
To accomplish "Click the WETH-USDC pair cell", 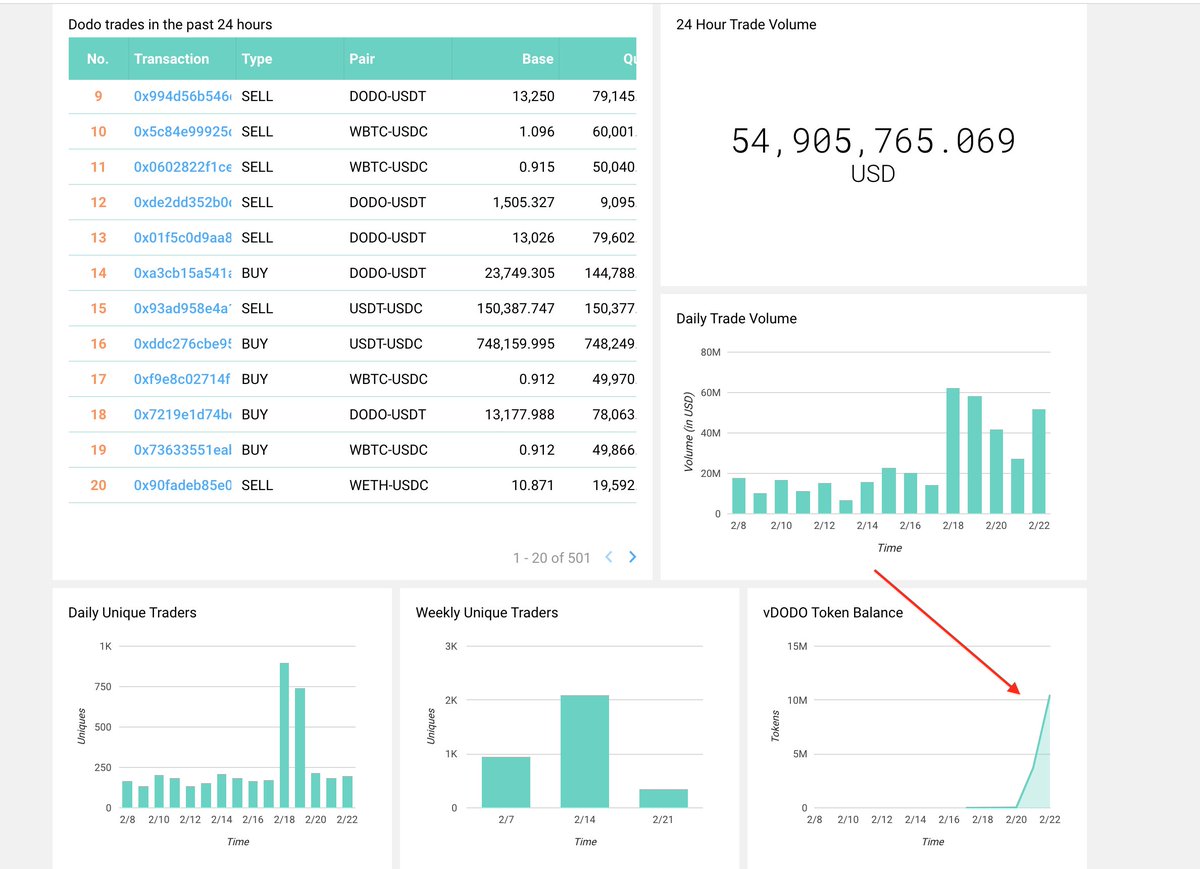I will (x=389, y=485).
